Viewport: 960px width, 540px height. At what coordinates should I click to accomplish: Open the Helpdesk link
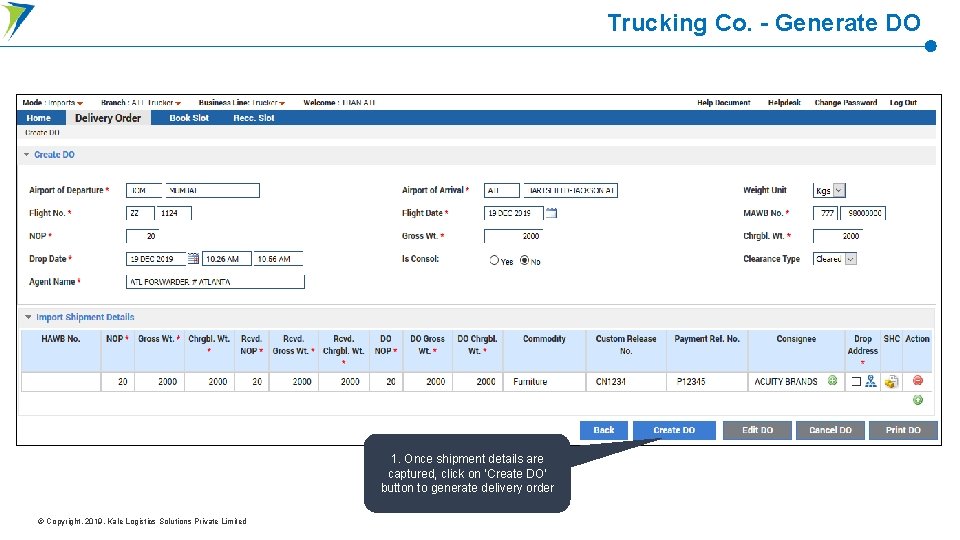click(784, 103)
